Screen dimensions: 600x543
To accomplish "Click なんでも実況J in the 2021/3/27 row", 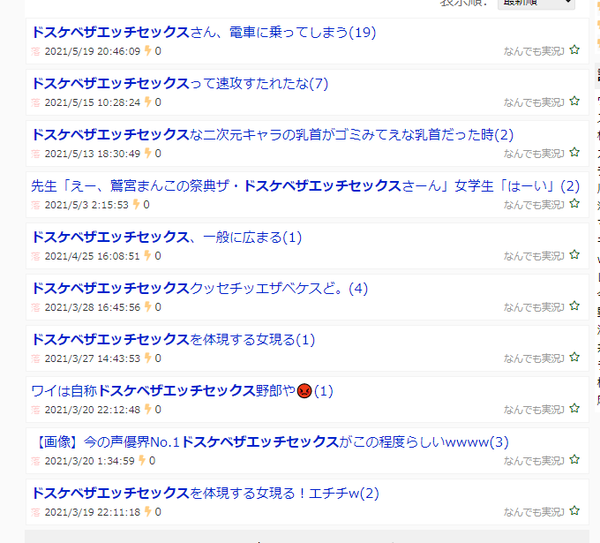I will [x=534, y=359].
